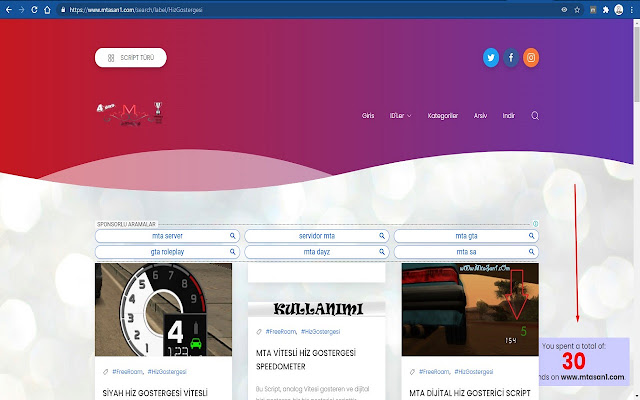Go back with the browser back arrow
This screenshot has width=640, height=400.
coord(9,10)
